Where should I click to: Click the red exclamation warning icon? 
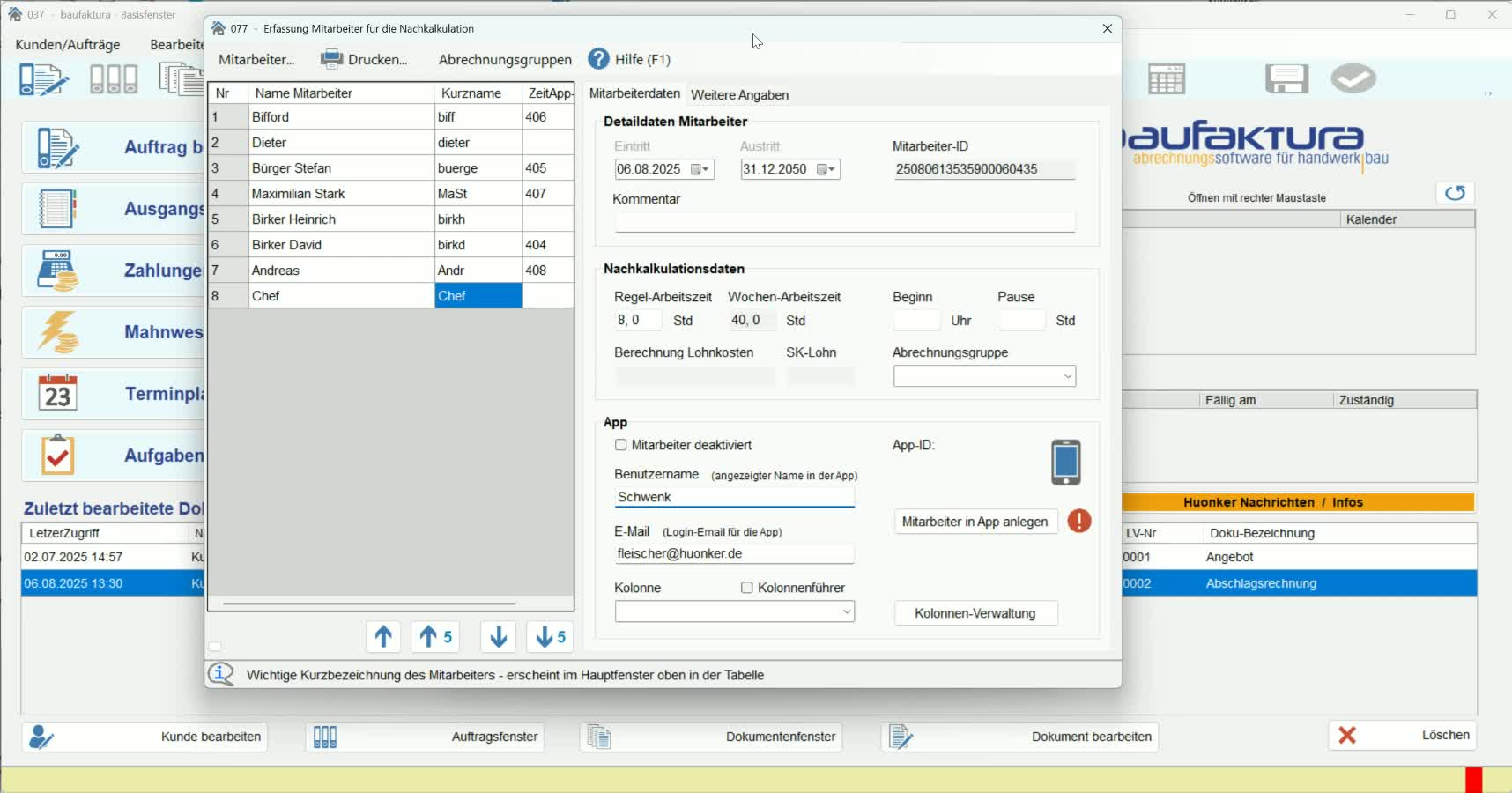tap(1078, 521)
